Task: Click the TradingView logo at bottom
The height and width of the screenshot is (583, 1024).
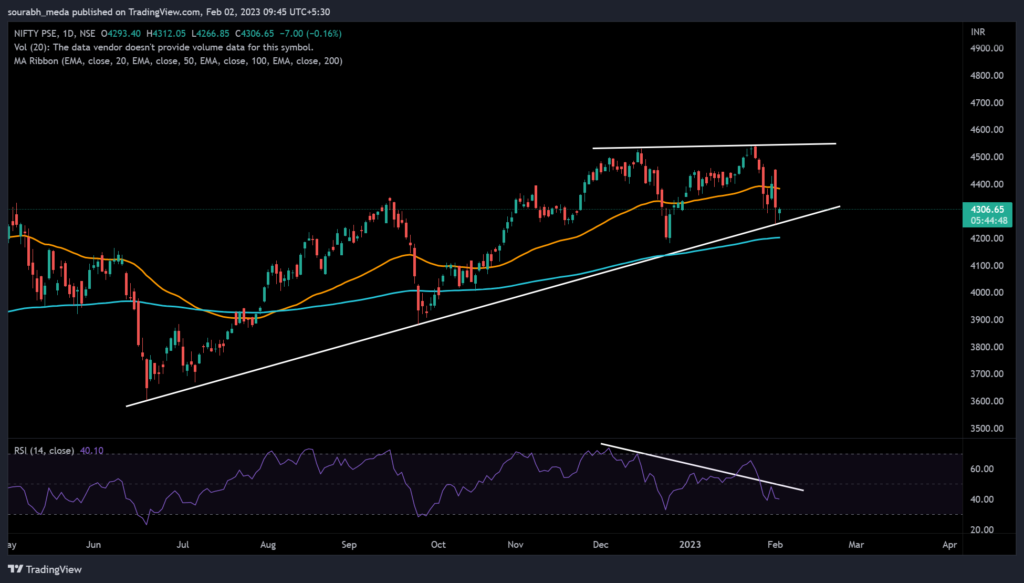Action: pyautogui.click(x=45, y=569)
